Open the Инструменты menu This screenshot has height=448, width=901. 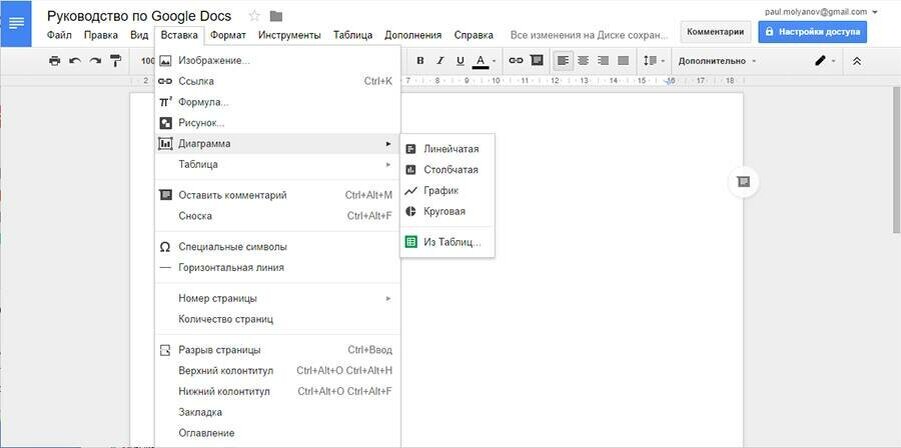click(x=289, y=35)
